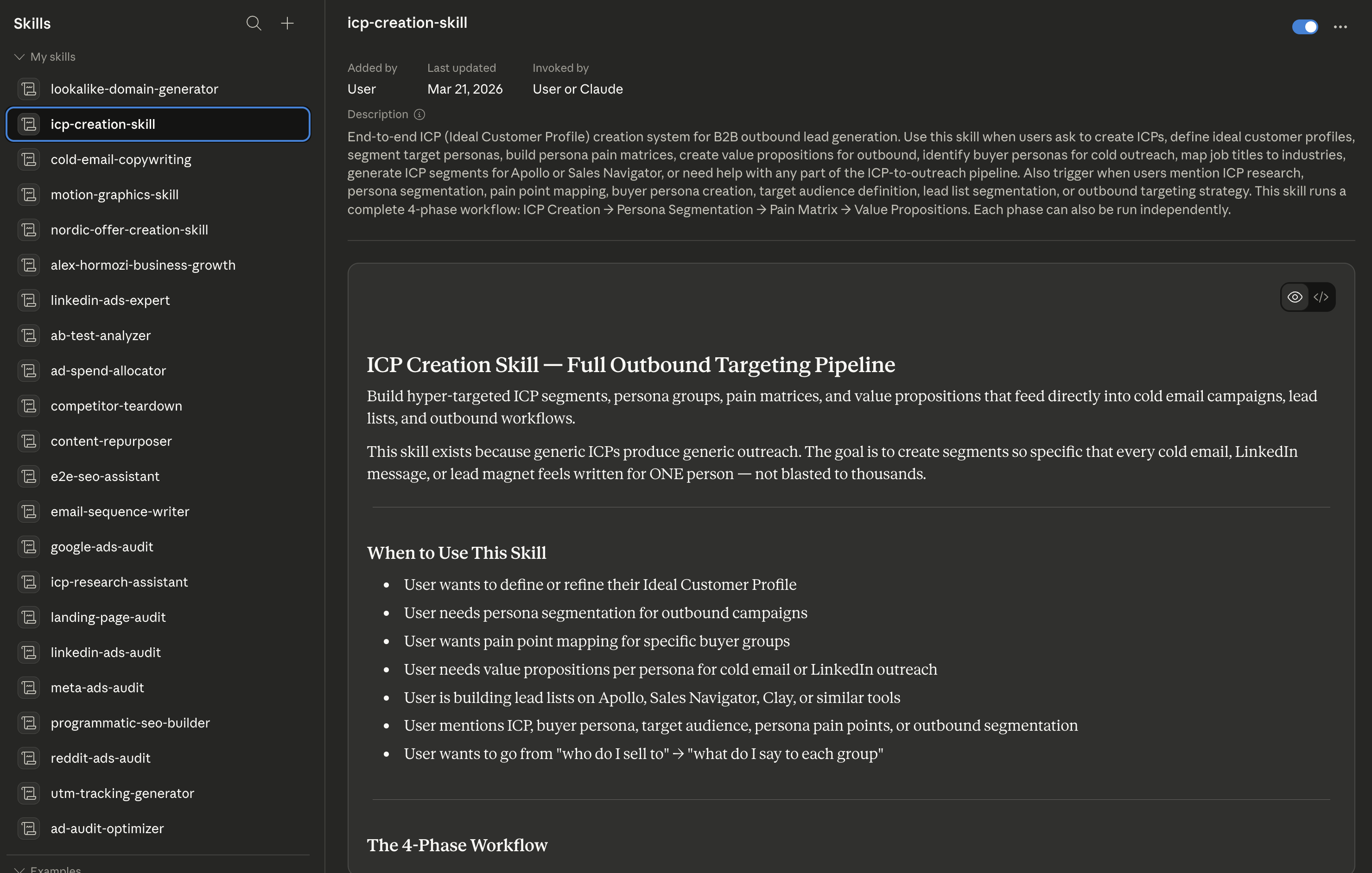Click the ad-spend-allocator skill icon
This screenshot has width=1372, height=873.
(28, 371)
